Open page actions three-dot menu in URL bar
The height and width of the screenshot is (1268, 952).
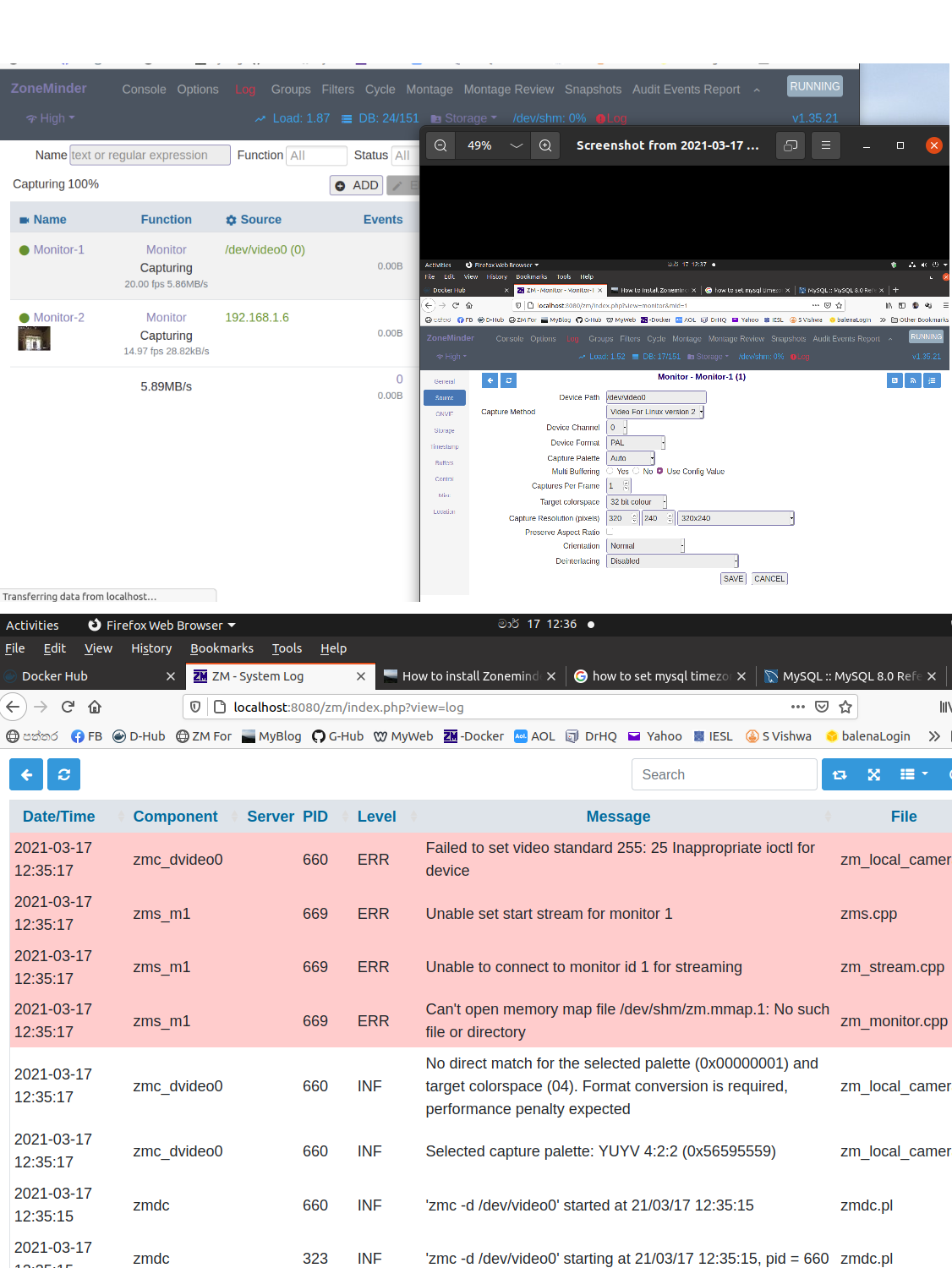click(x=797, y=707)
